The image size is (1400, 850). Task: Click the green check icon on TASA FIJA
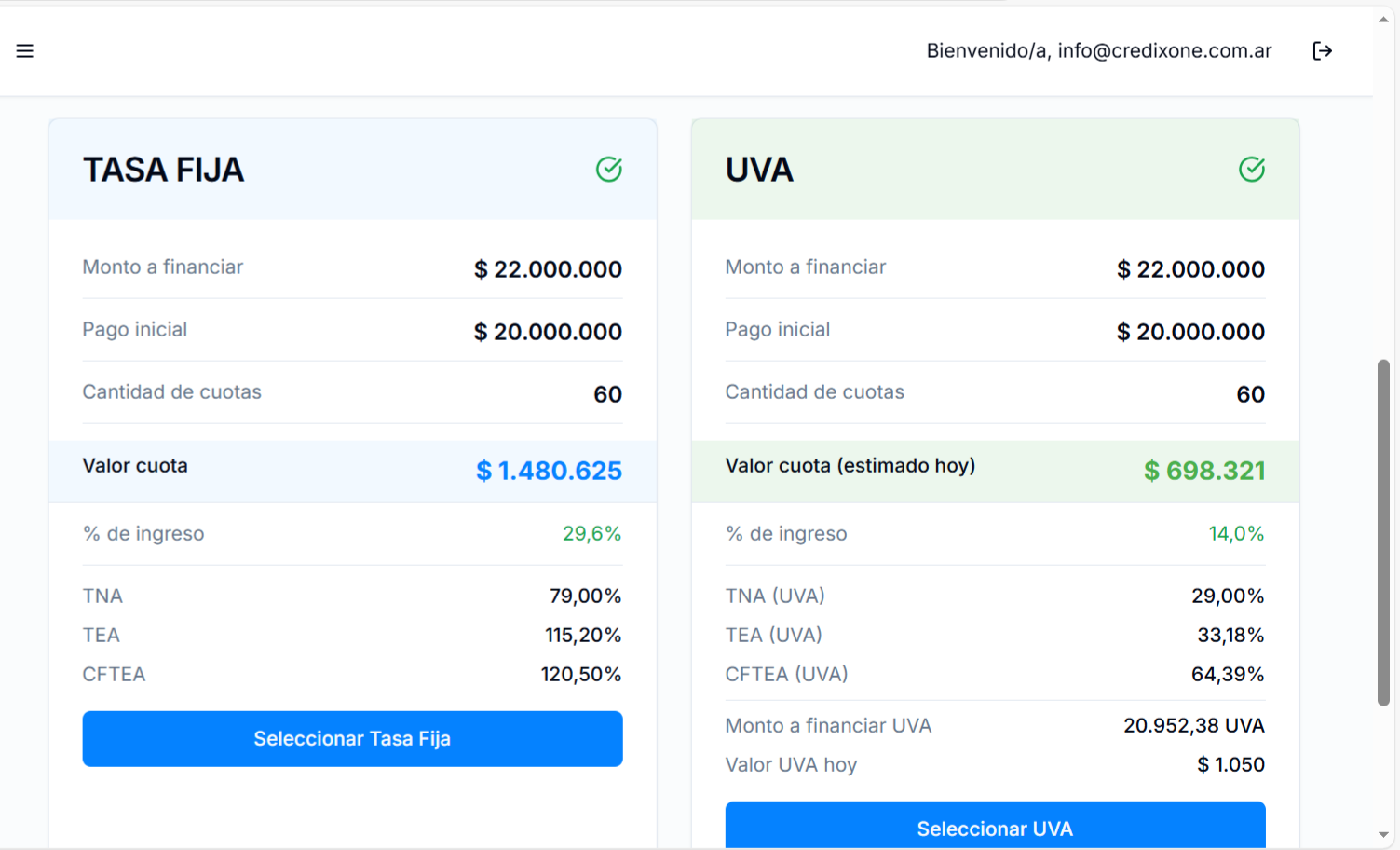[x=609, y=169]
